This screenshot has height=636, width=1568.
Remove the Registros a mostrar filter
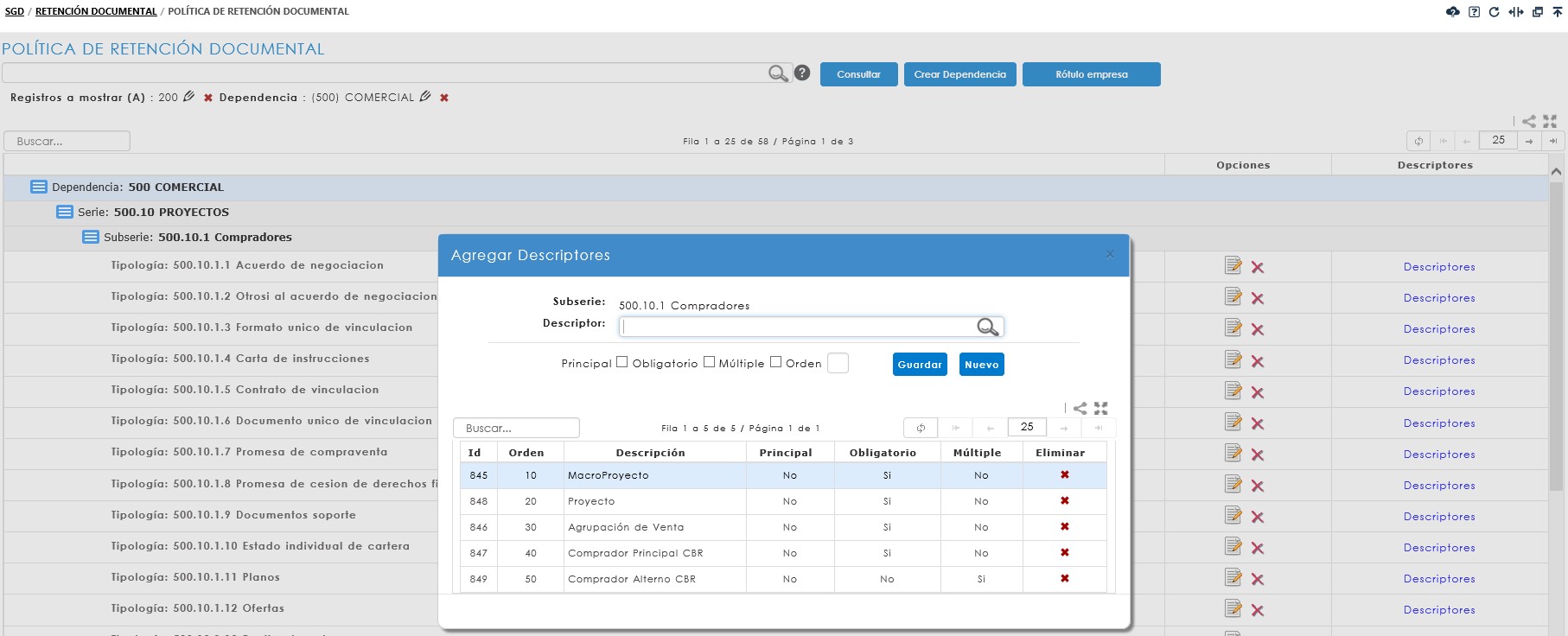pyautogui.click(x=208, y=98)
